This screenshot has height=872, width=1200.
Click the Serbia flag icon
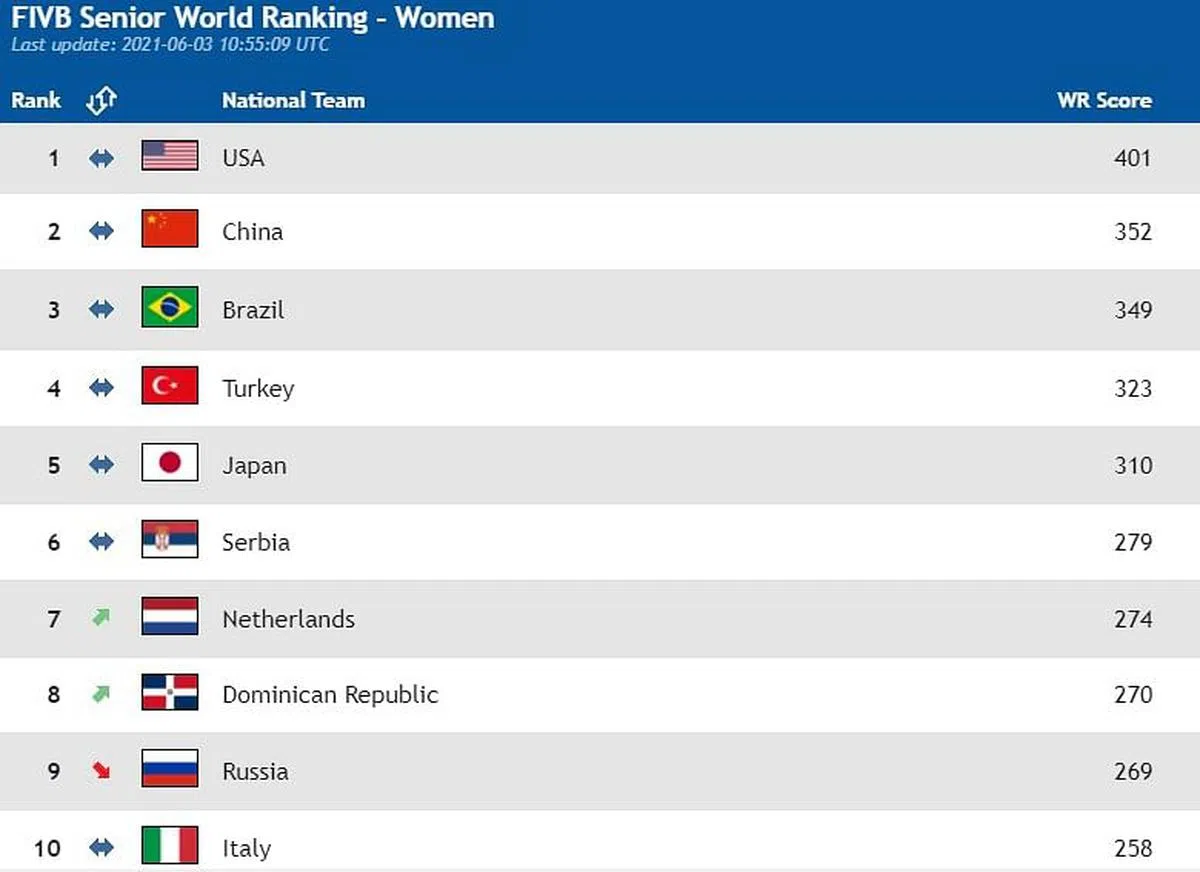tap(170, 540)
